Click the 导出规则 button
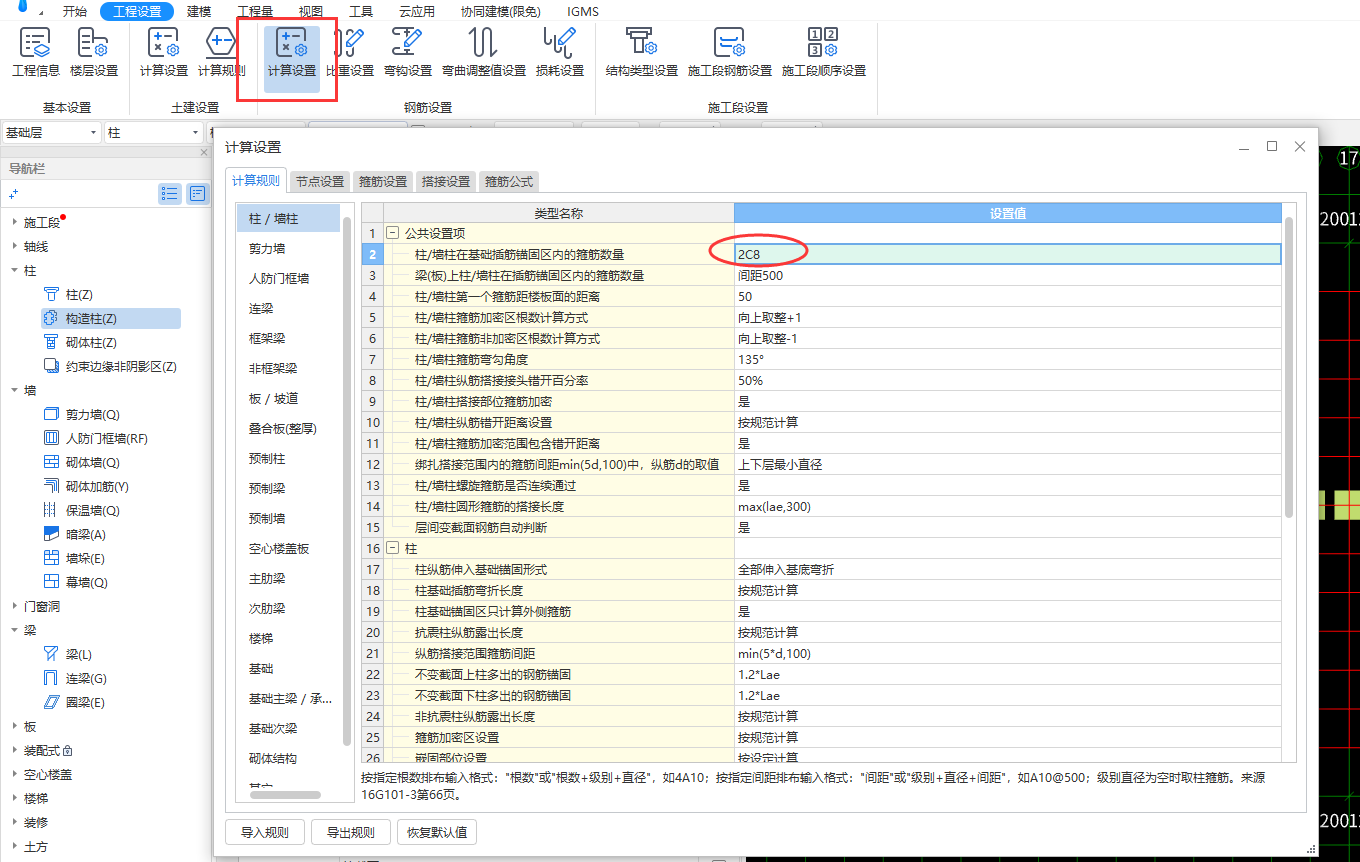 pos(351,832)
